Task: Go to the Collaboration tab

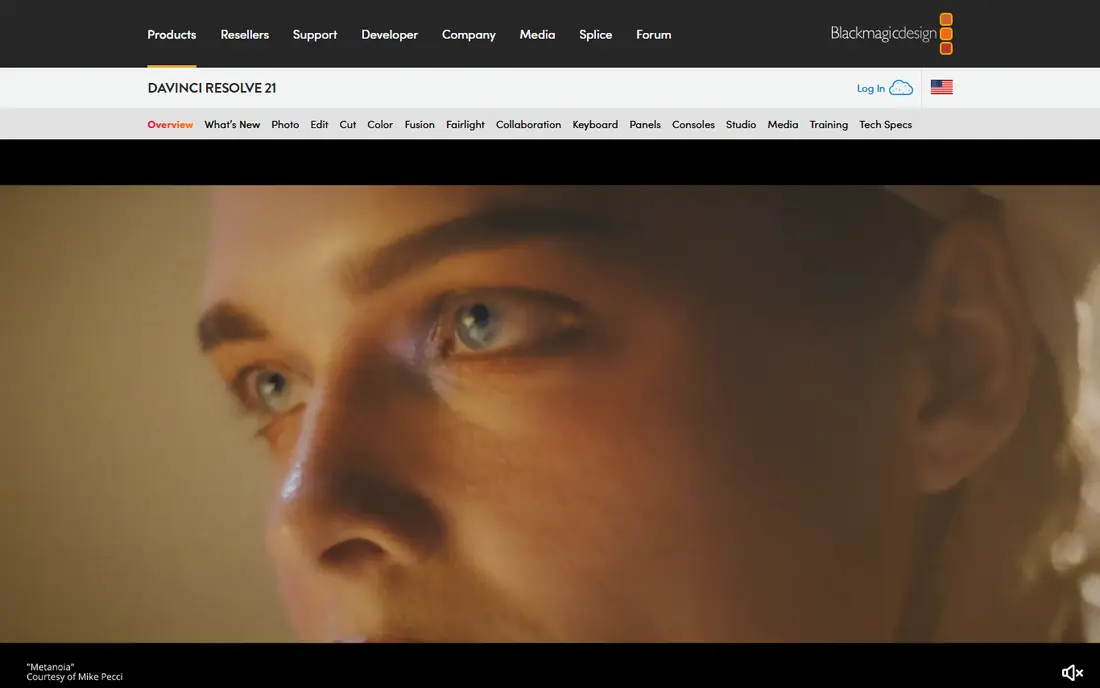Action: point(528,125)
